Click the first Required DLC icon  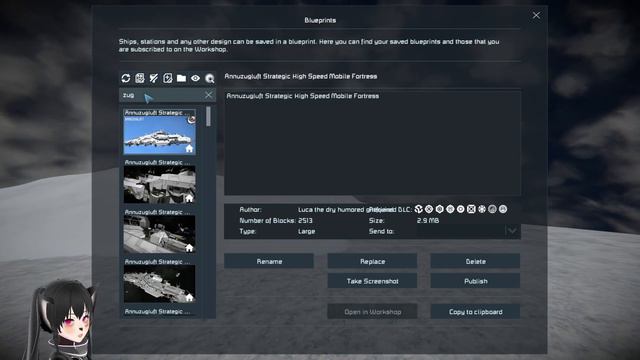pos(418,209)
